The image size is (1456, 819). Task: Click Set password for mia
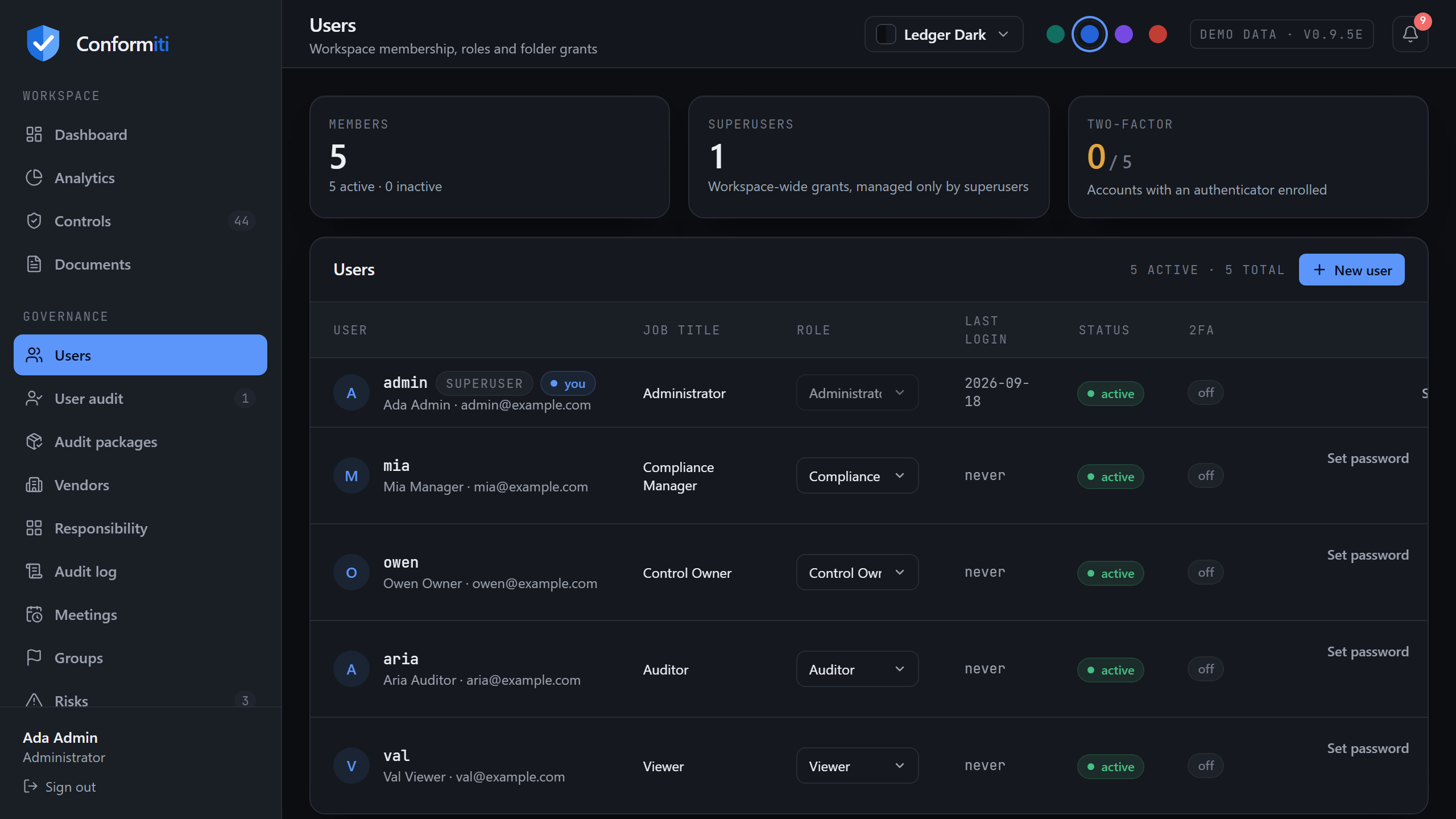point(1367,458)
